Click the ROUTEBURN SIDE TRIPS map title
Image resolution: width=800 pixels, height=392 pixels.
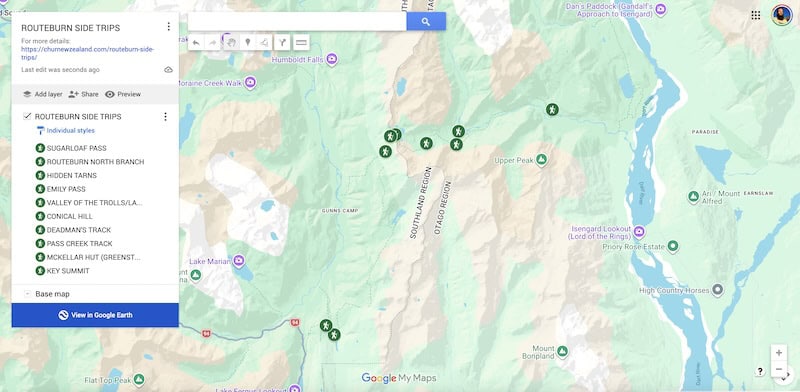coord(70,28)
